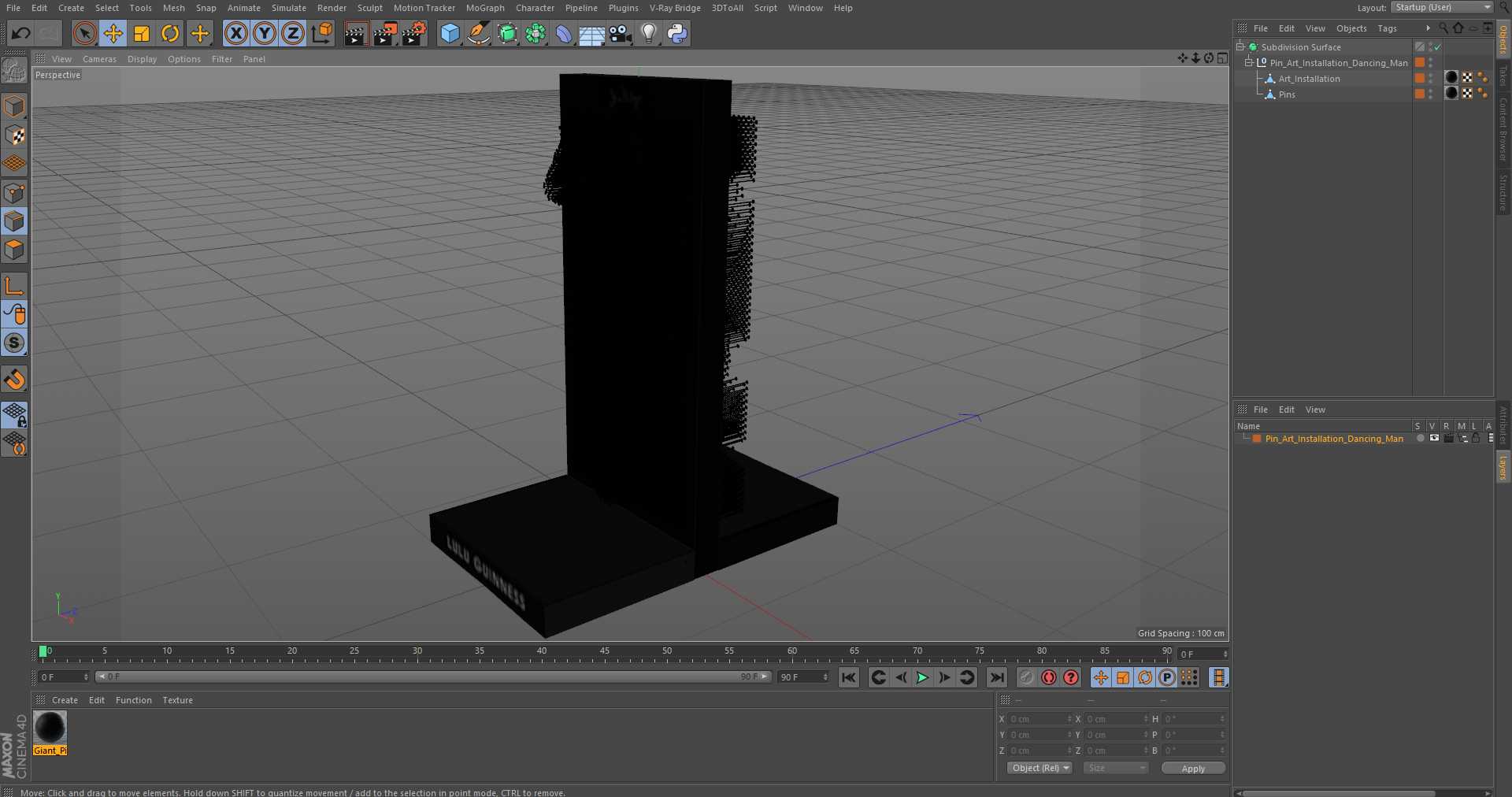Toggle the Z-axis lock
Screen dimensions: 1512x797
(293, 33)
